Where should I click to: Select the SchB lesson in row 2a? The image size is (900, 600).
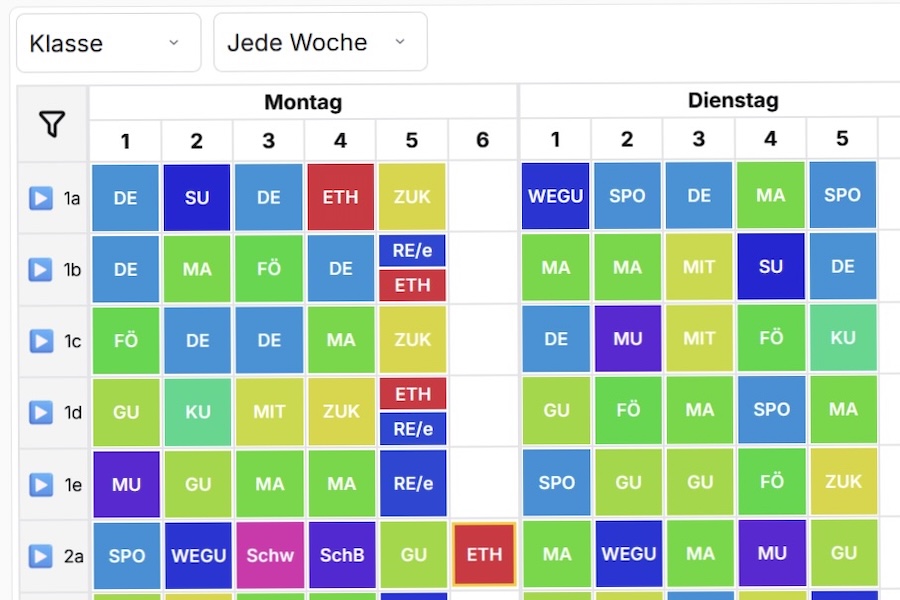coord(341,555)
